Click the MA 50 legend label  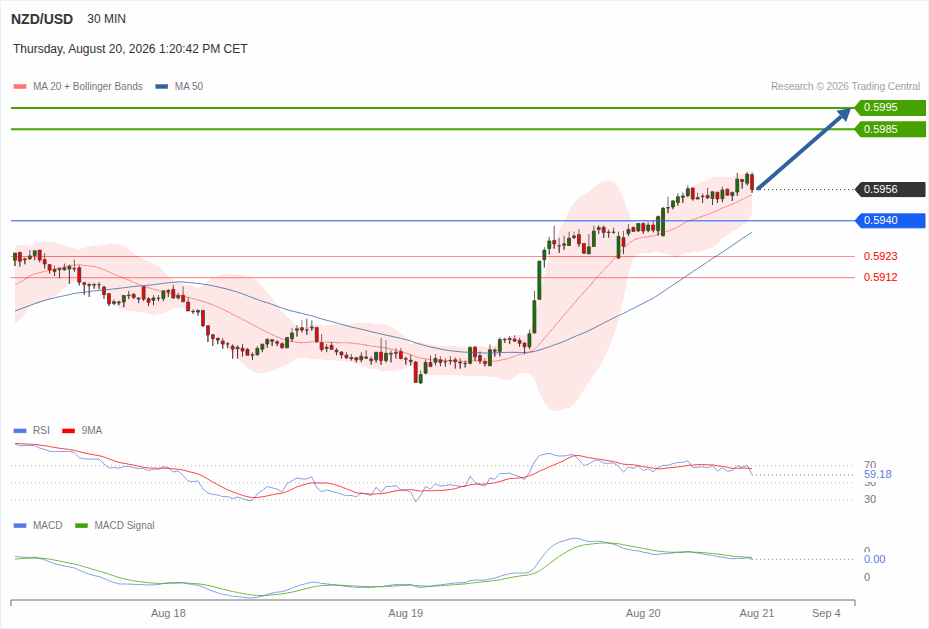[189, 86]
